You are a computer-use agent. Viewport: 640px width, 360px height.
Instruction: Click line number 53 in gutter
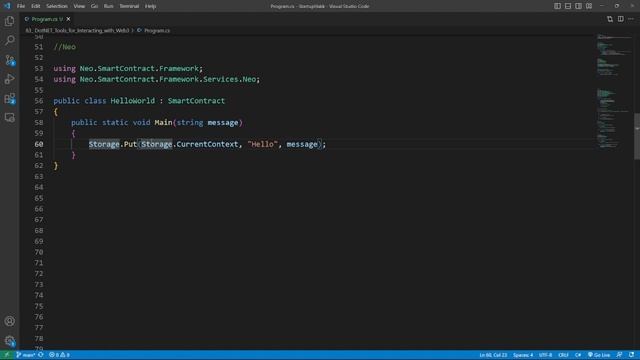39,69
